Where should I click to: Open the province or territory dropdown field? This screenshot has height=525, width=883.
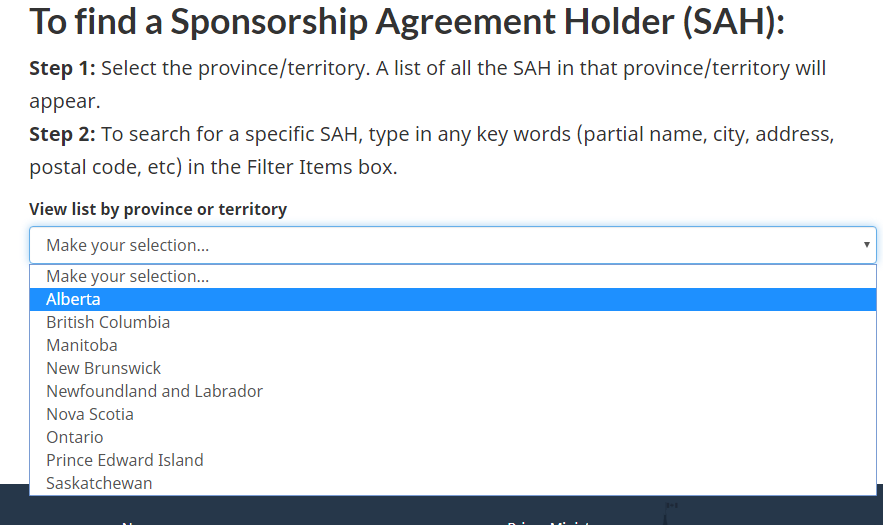(x=440, y=245)
